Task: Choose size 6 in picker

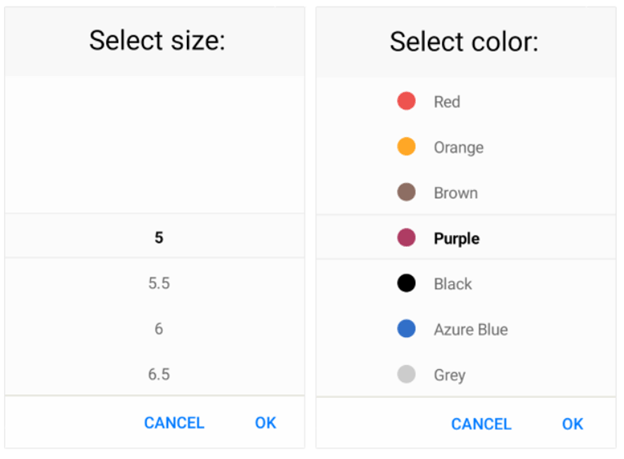Action: click(x=159, y=329)
